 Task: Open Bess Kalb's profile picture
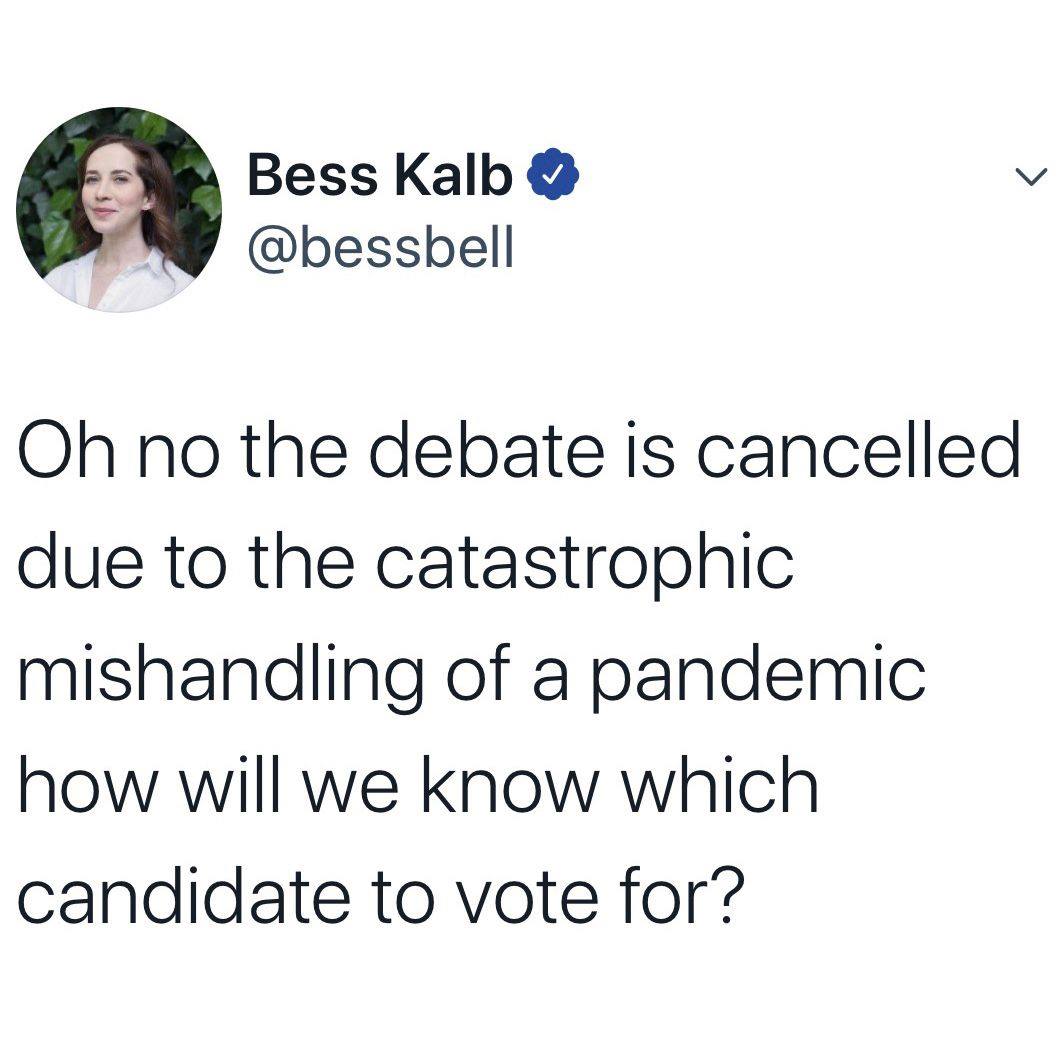[119, 212]
